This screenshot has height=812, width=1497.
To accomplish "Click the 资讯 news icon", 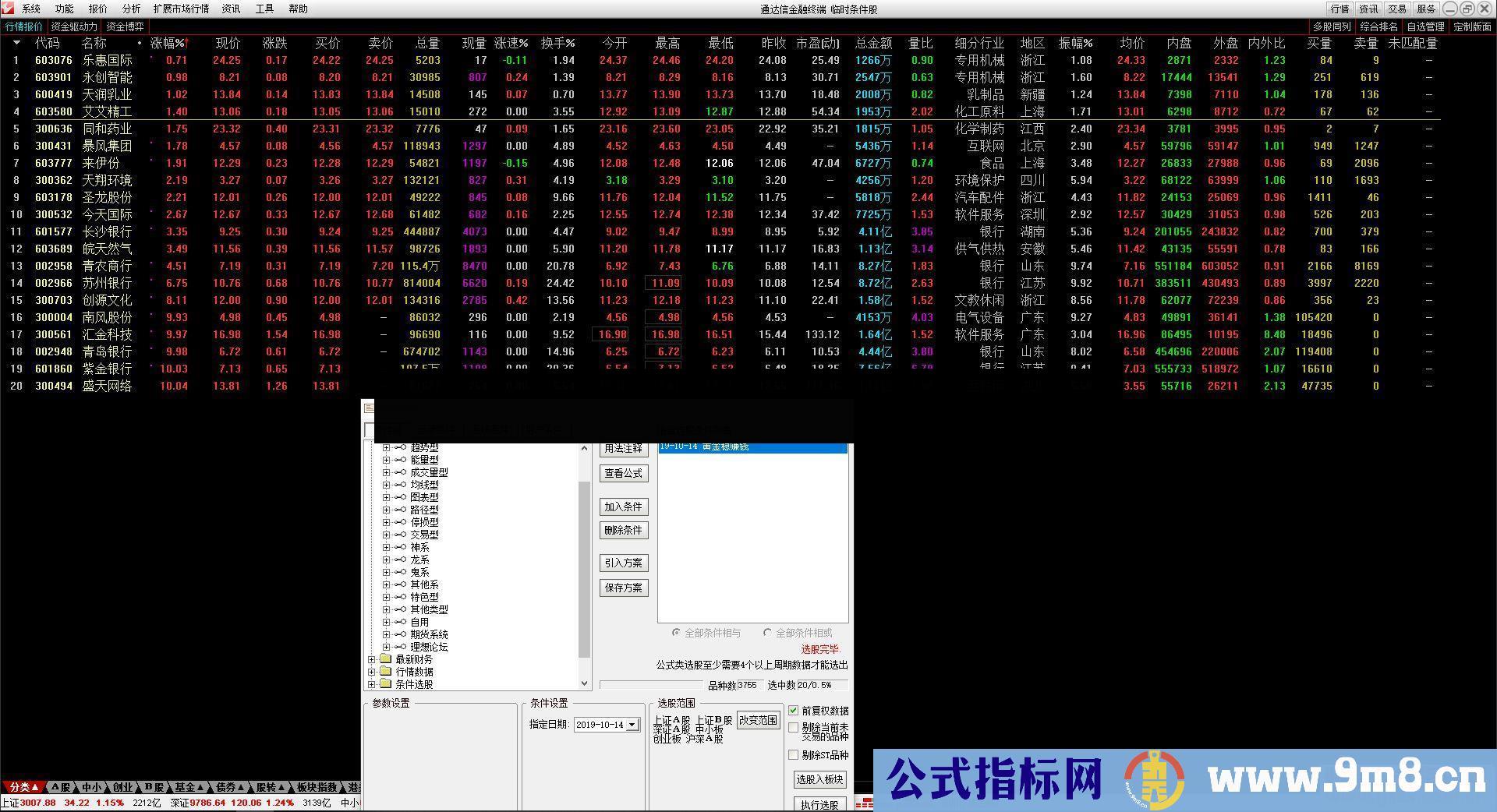I will pos(1367,9).
